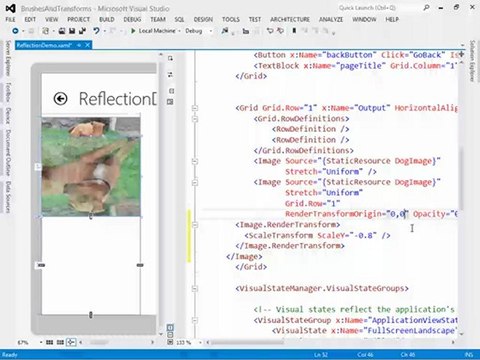Click the Save All toolbar icon
The image size is (480, 360).
click(82, 31)
